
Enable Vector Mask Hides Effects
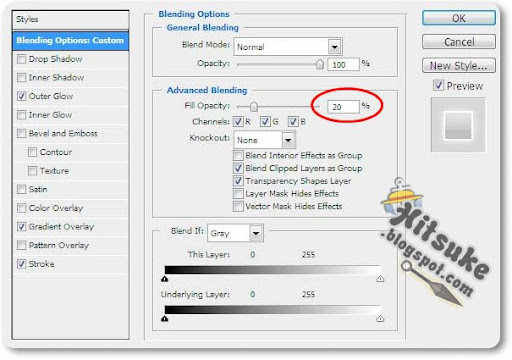point(238,206)
